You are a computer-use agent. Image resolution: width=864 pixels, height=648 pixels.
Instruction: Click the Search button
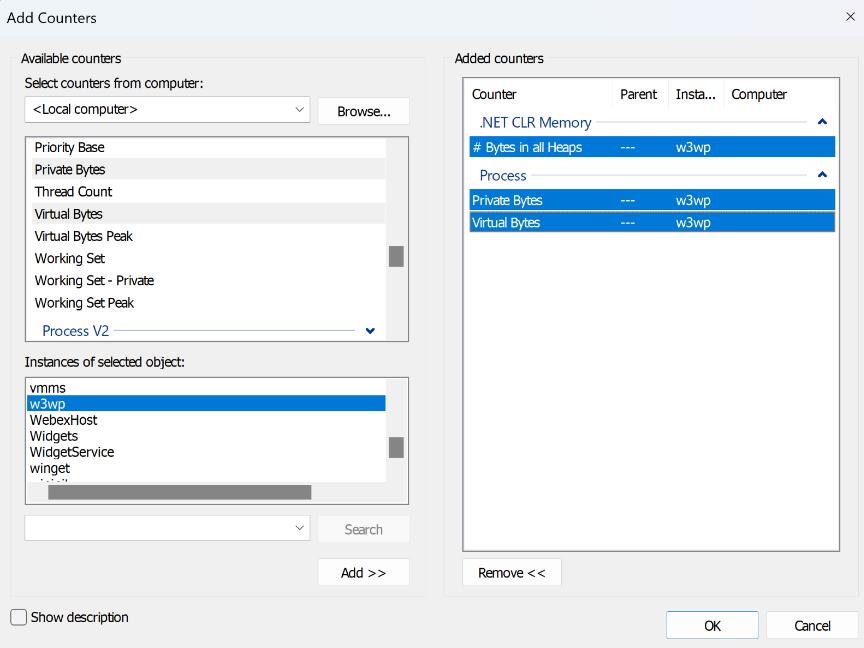click(x=363, y=528)
